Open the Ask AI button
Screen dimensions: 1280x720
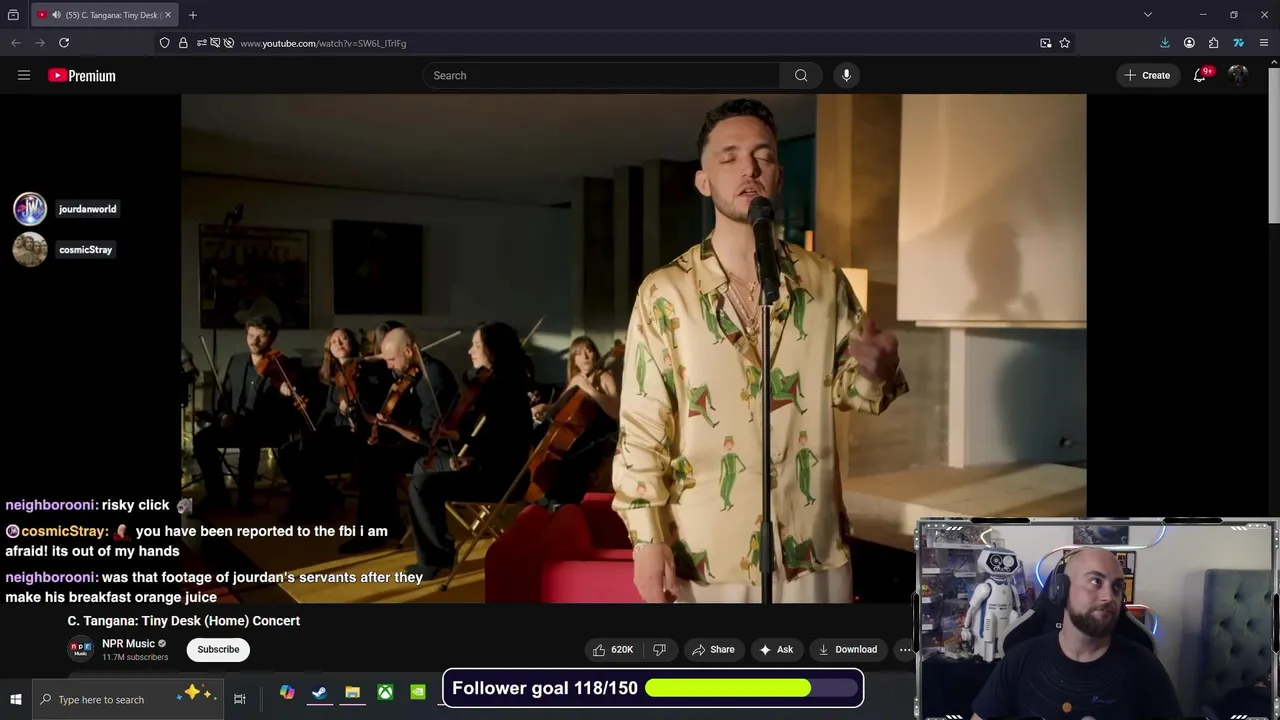[x=776, y=649]
